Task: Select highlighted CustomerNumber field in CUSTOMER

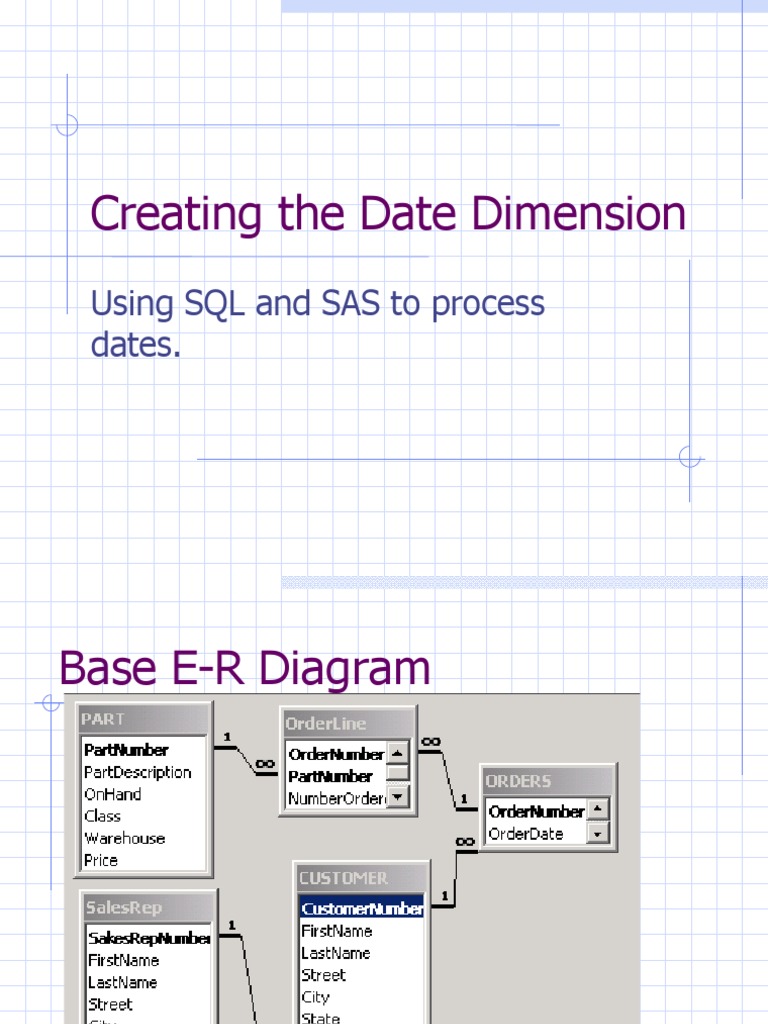Action: click(x=362, y=908)
